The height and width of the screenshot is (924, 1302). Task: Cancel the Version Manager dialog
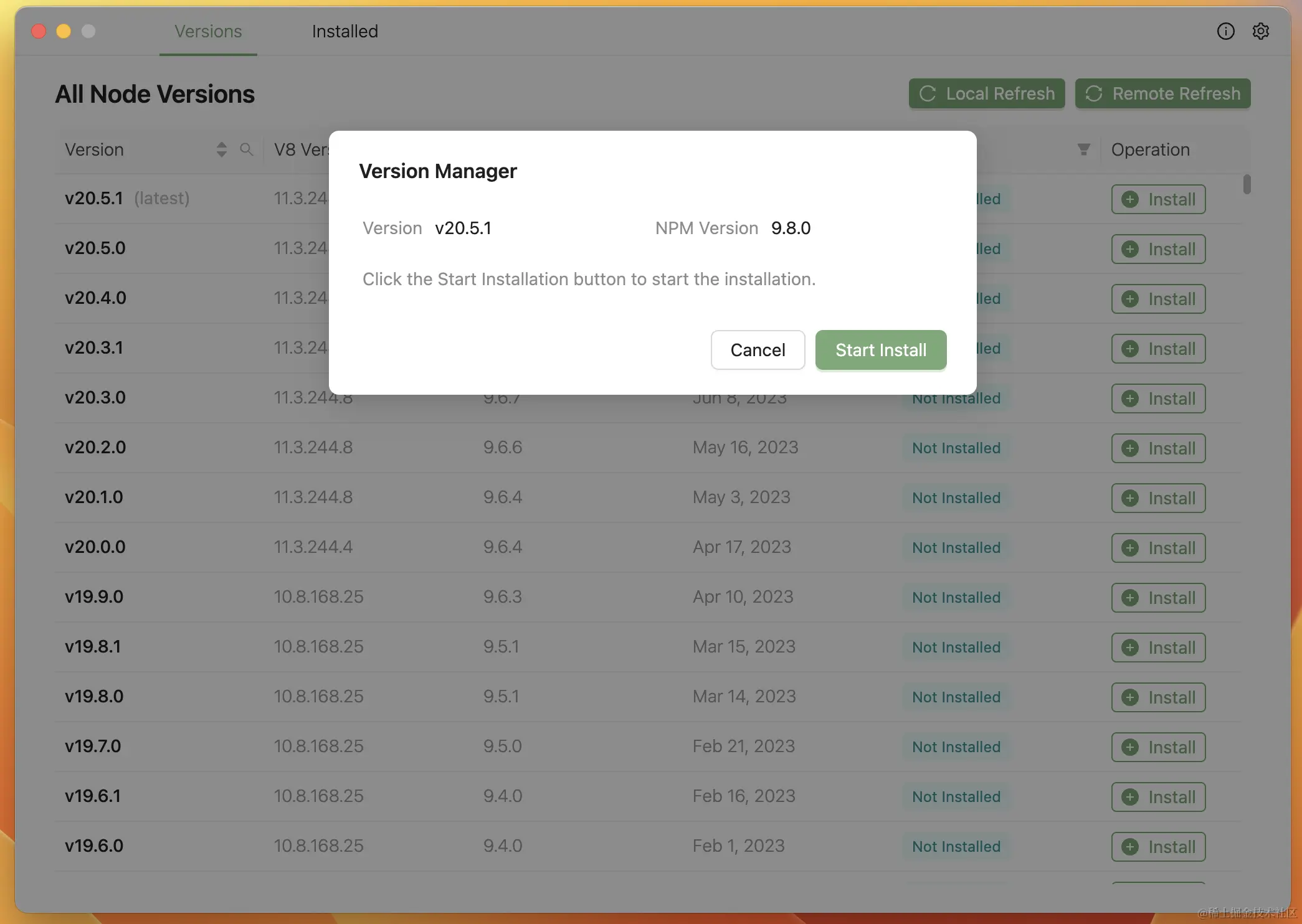point(758,350)
